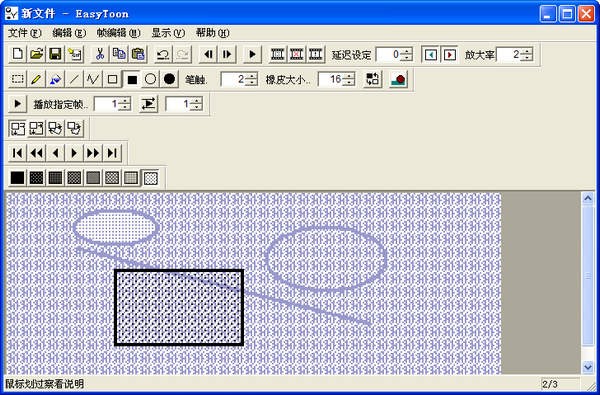Open the 文件 menu
Image resolution: width=600 pixels, height=395 pixels.
click(24, 33)
